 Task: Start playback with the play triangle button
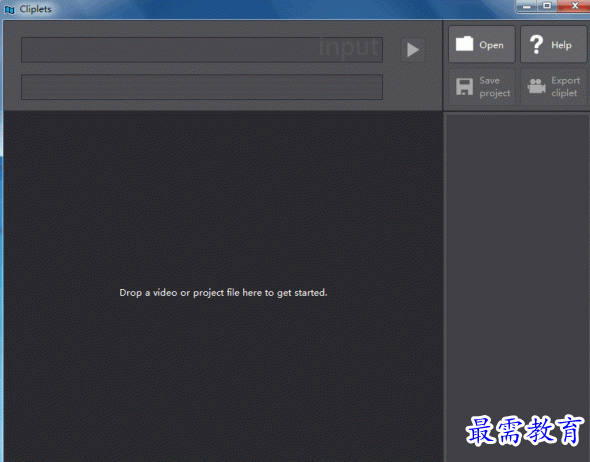tap(413, 50)
